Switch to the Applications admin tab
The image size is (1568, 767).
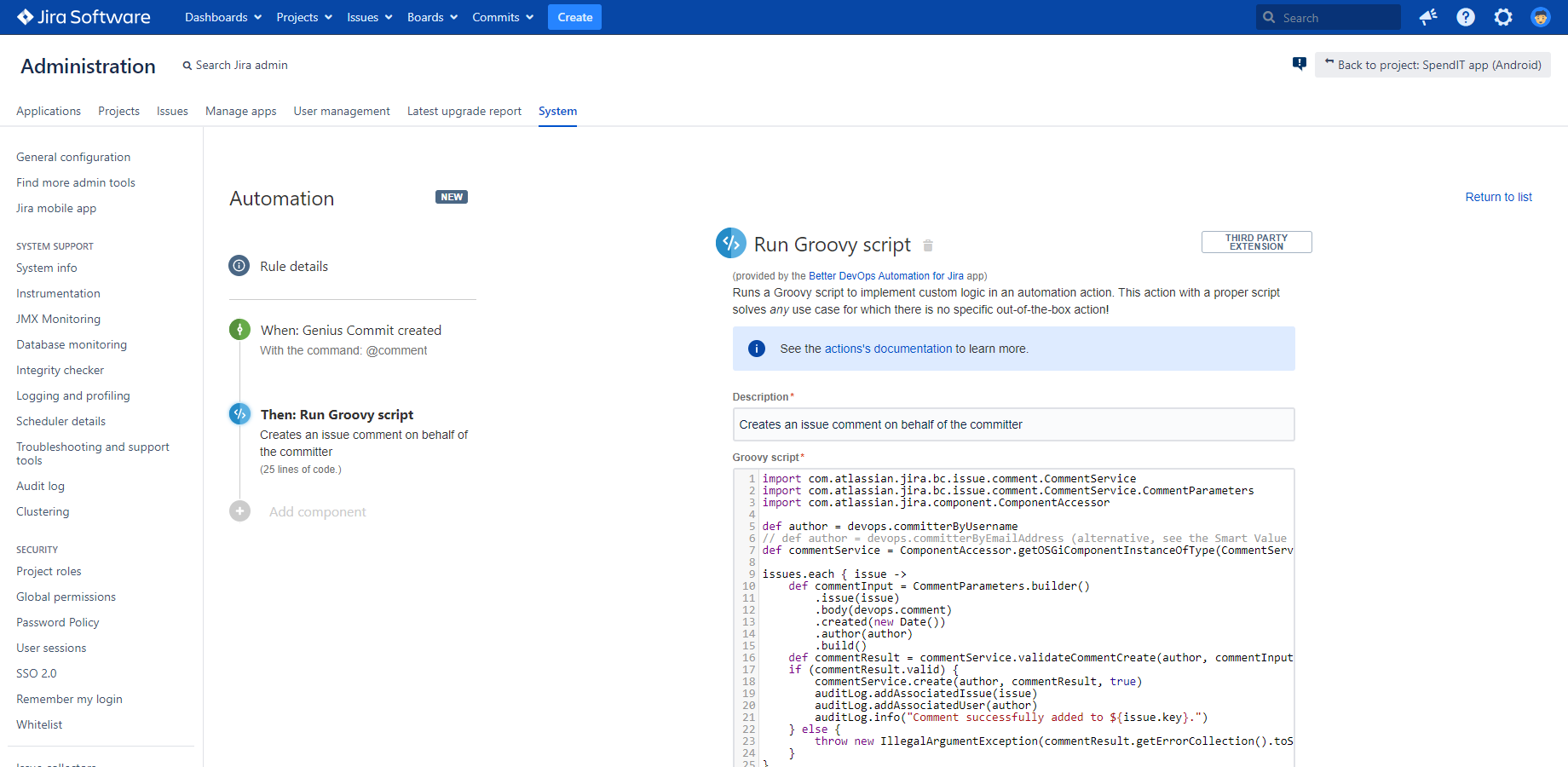[49, 111]
